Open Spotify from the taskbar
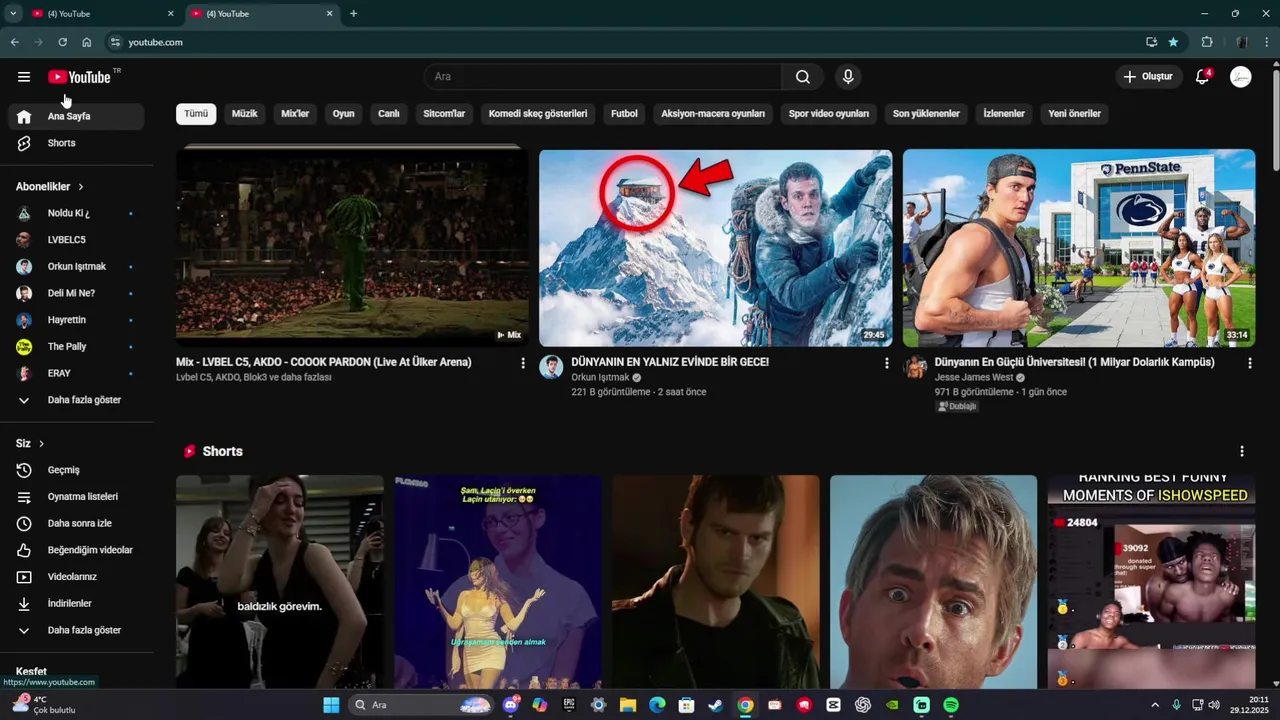The image size is (1280, 720). (951, 705)
